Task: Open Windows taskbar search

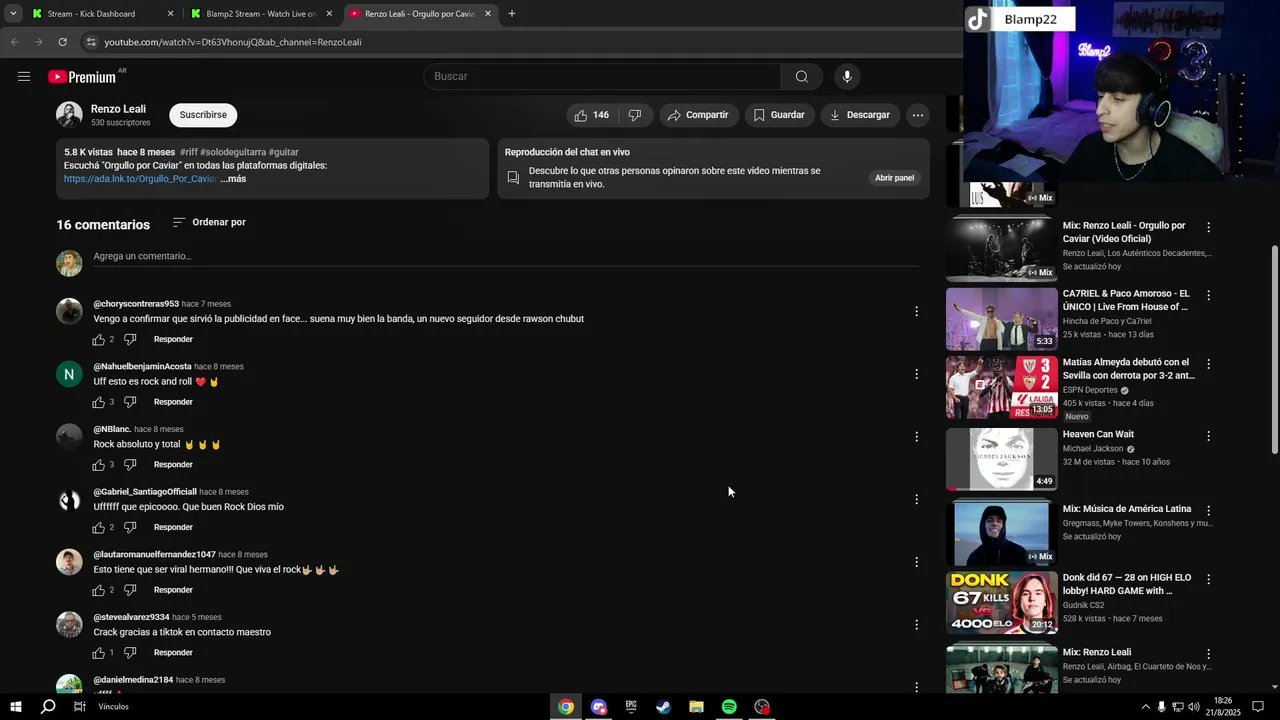Action: 47,707
